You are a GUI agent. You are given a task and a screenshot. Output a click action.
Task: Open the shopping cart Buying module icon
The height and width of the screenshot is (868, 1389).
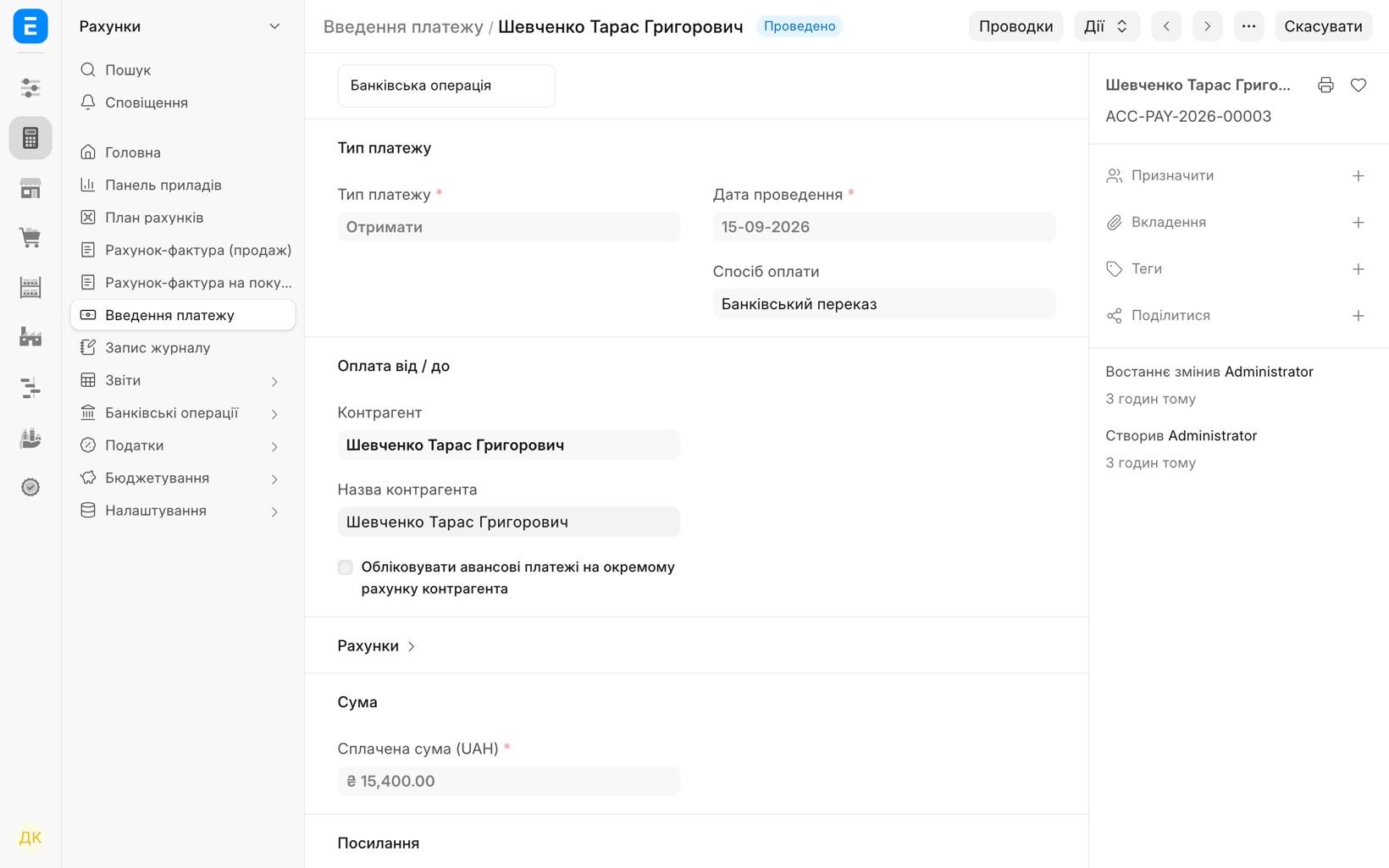pyautogui.click(x=30, y=238)
